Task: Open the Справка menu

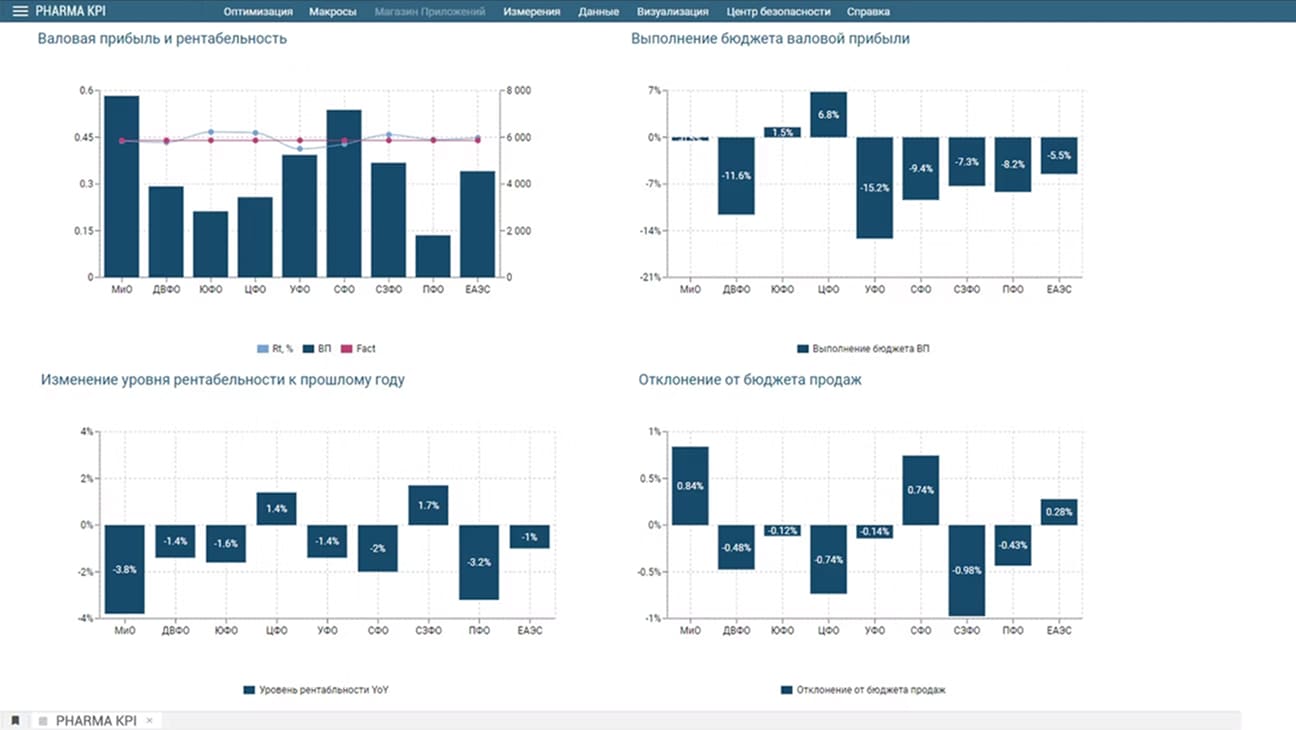Action: (x=868, y=12)
